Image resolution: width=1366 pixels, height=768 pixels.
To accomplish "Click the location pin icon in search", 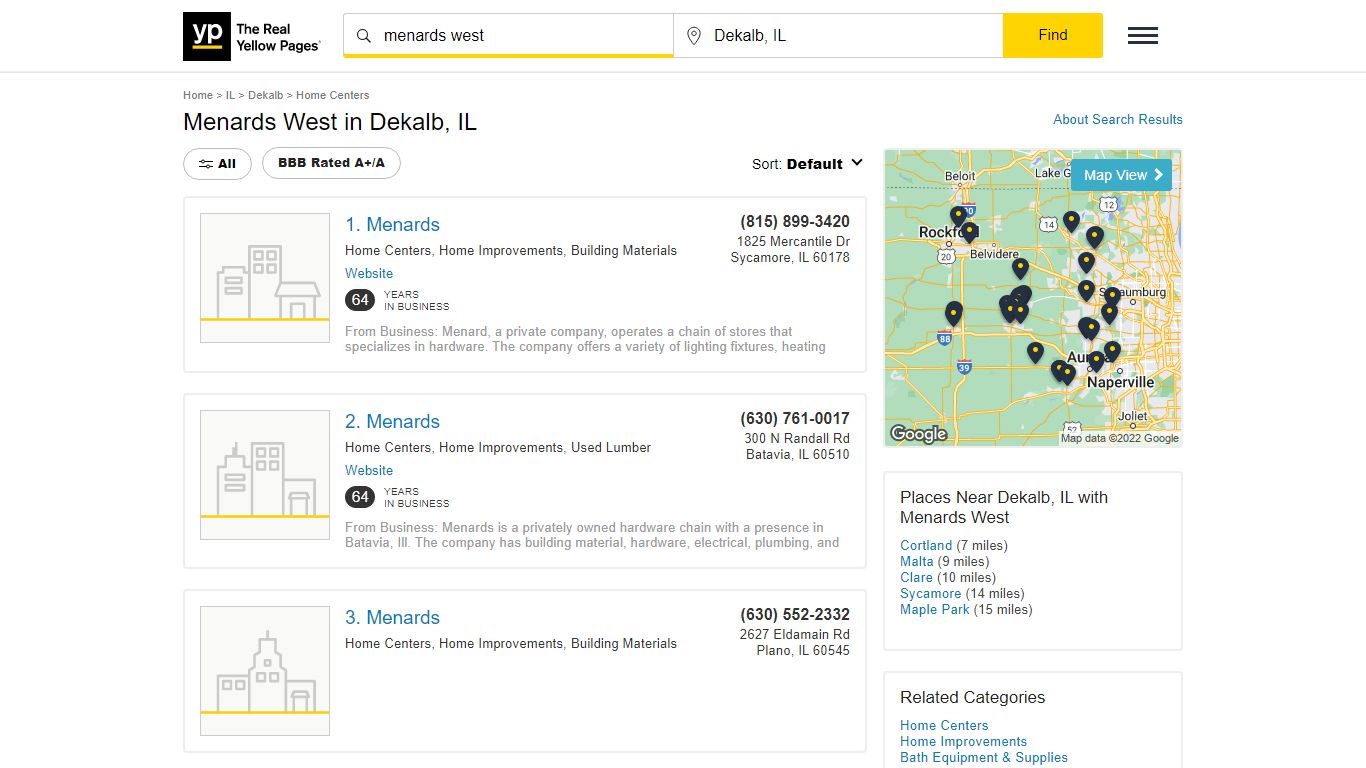I will coord(694,36).
